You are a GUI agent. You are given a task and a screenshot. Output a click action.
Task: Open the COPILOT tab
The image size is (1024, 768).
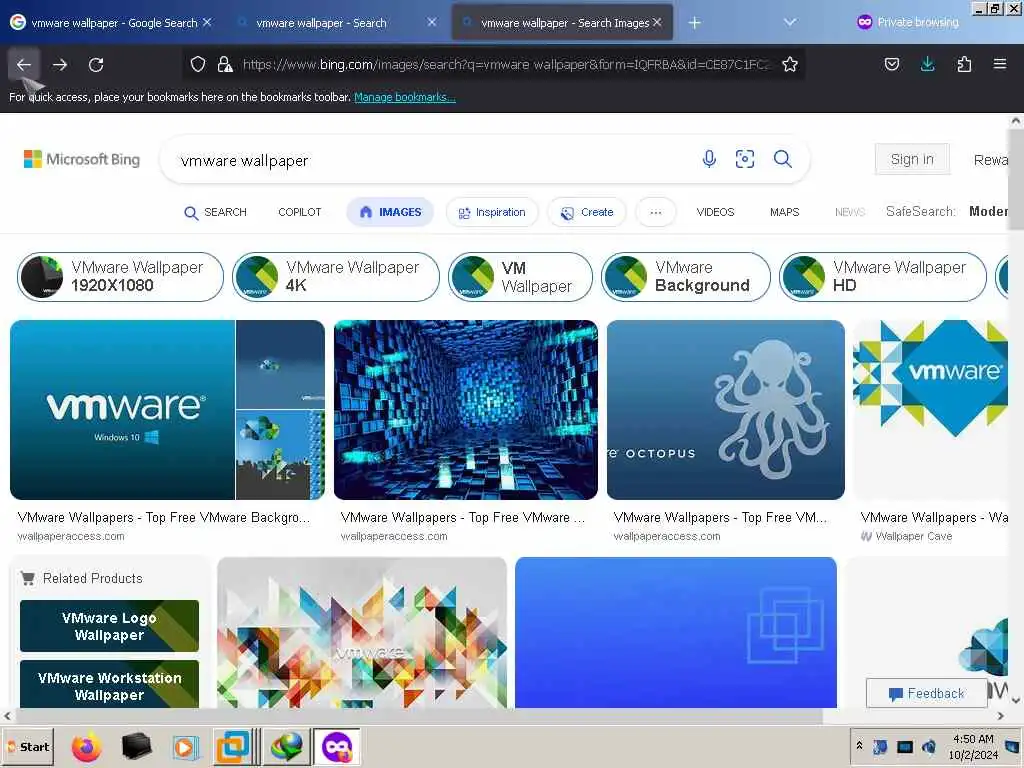pos(300,212)
